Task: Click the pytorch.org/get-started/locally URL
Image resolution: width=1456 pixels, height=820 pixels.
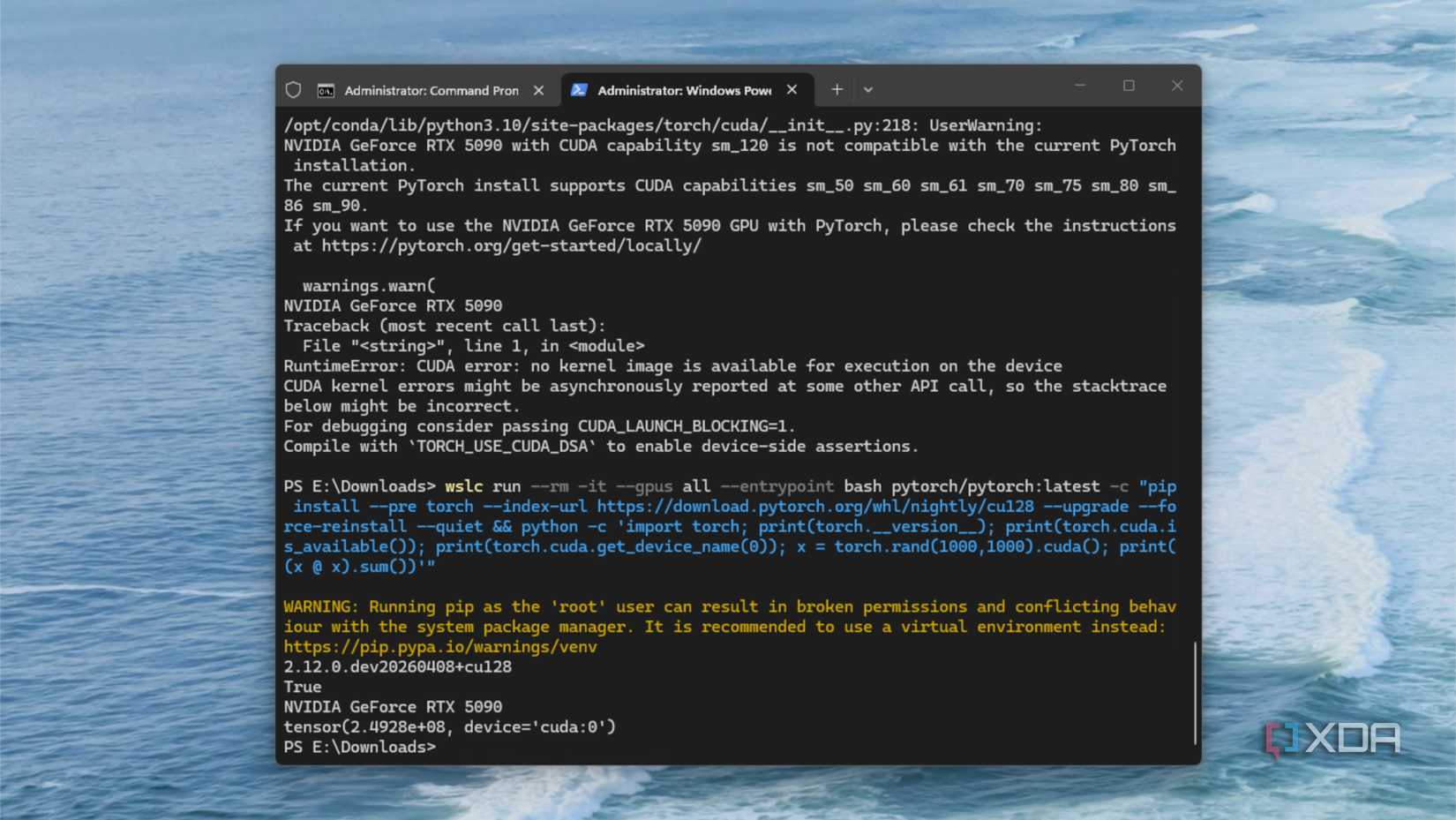Action: 512,246
